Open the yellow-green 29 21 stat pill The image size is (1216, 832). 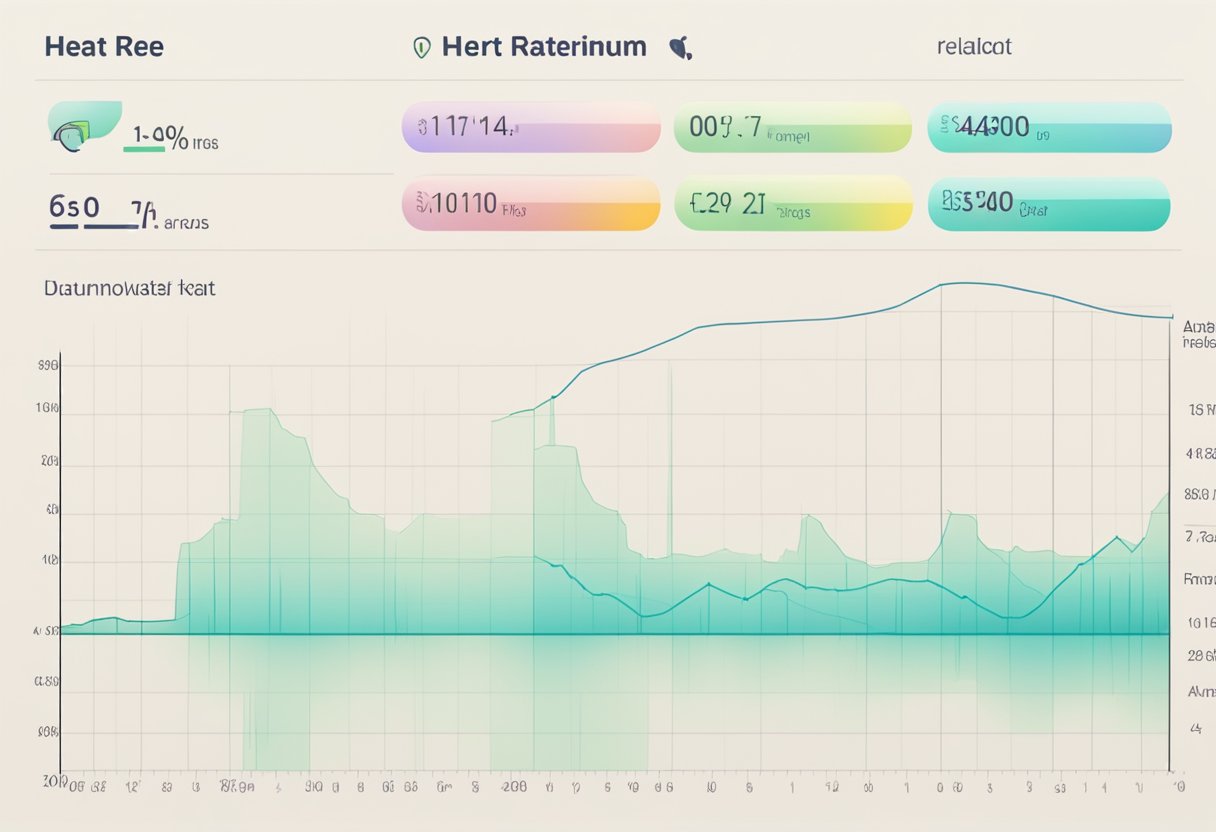click(x=793, y=204)
